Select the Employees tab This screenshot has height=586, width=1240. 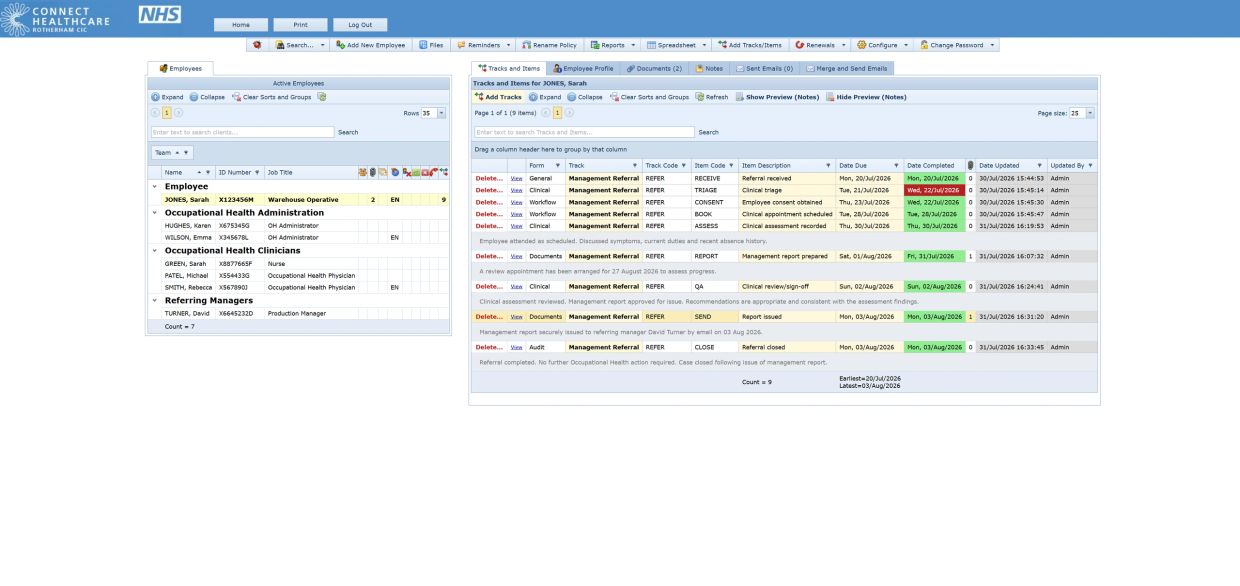coord(180,68)
